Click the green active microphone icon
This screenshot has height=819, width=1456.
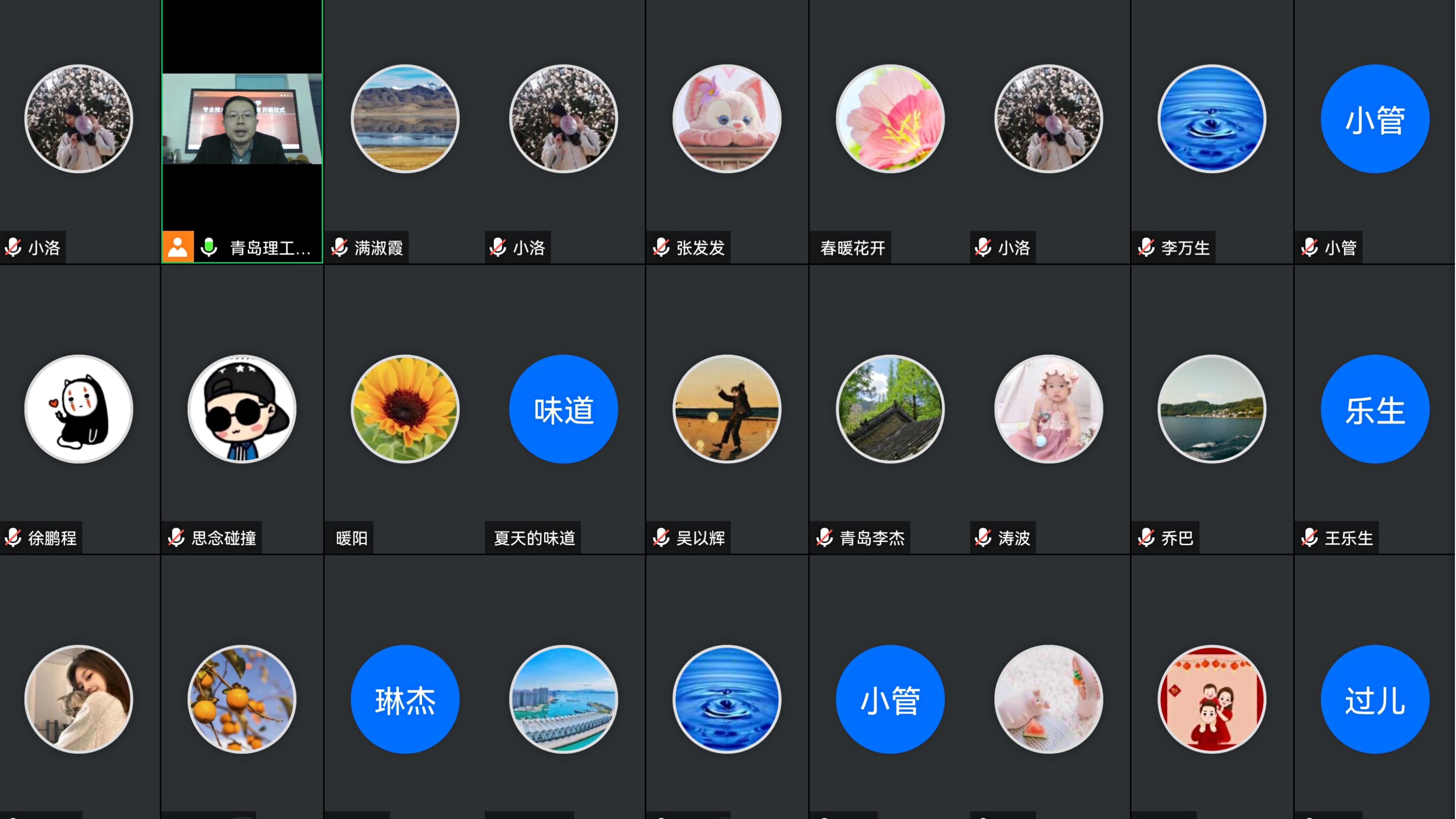pyautogui.click(x=209, y=247)
